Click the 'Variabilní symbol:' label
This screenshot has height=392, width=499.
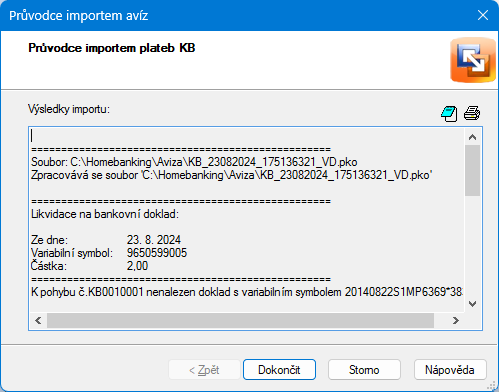pos(72,253)
